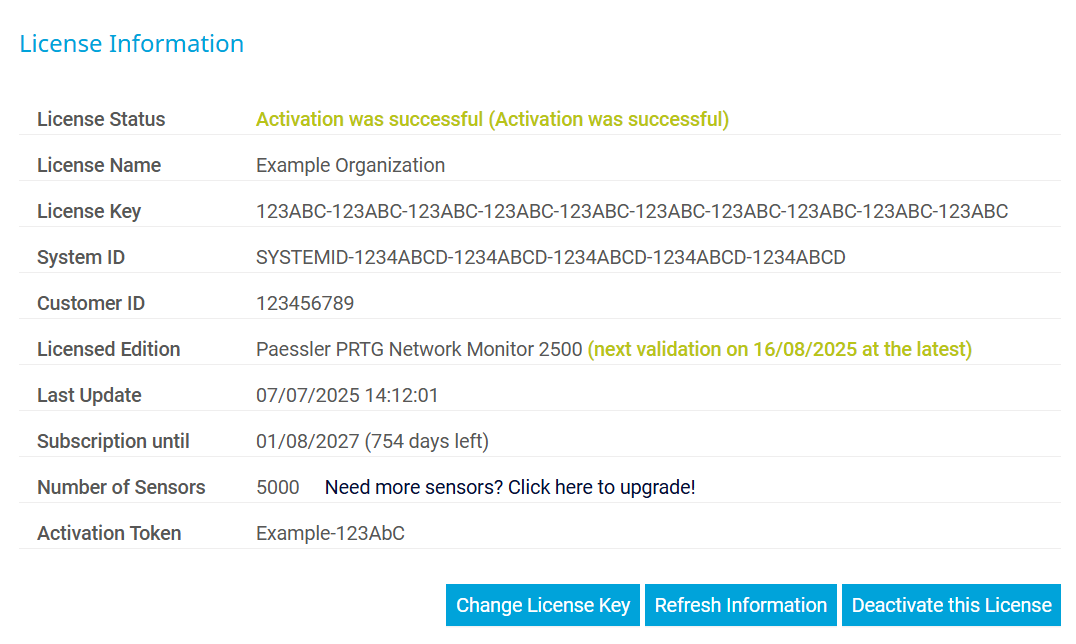Click the green next validation date notice

tap(780, 349)
